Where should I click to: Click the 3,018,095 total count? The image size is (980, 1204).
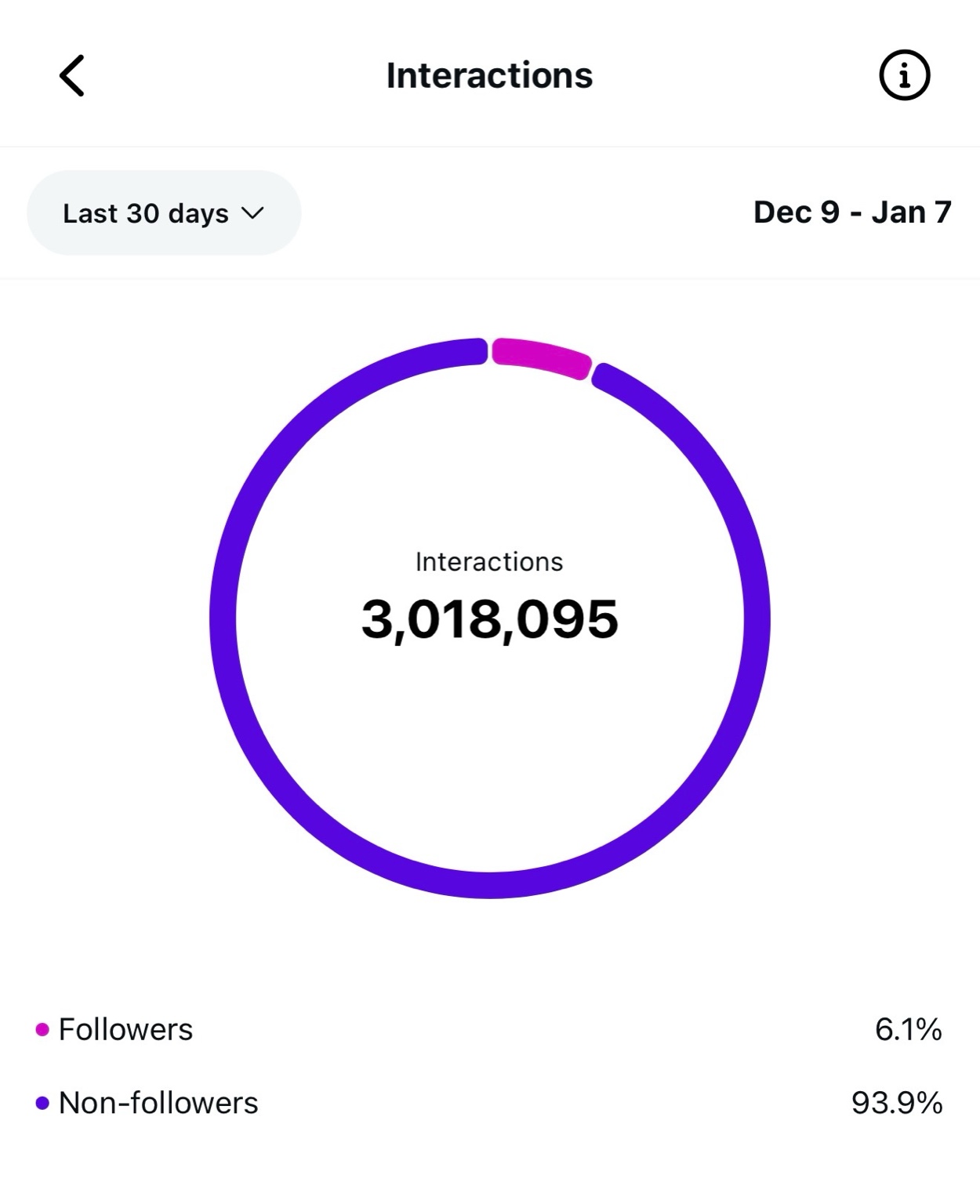[x=489, y=619]
